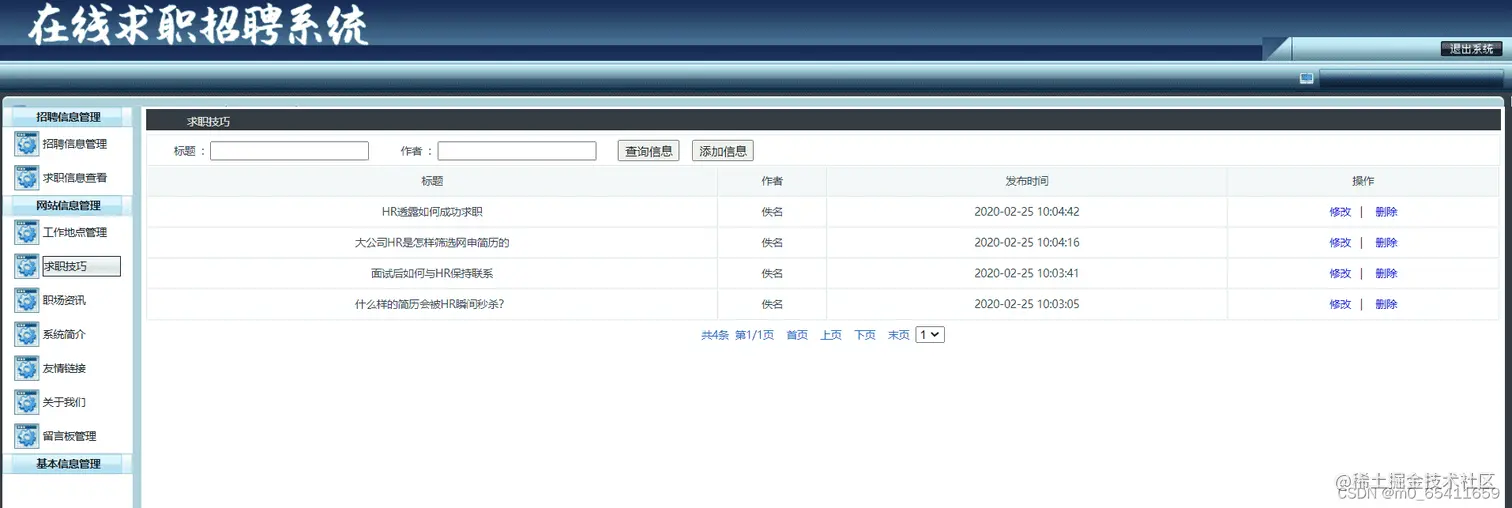This screenshot has height=508, width=1512.
Task: Click the gear icon beside 职场资讯
Action: [x=27, y=301]
